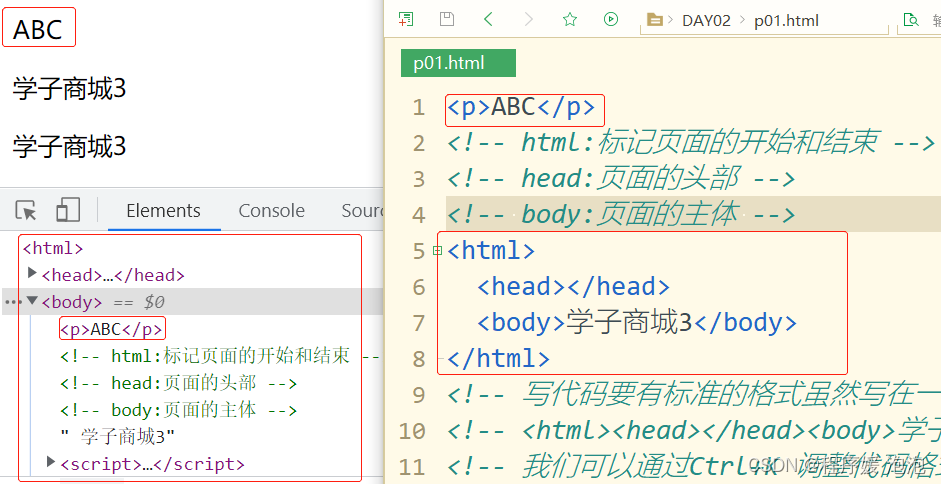Select the "学子商城3" text node in DevTools

[118, 437]
